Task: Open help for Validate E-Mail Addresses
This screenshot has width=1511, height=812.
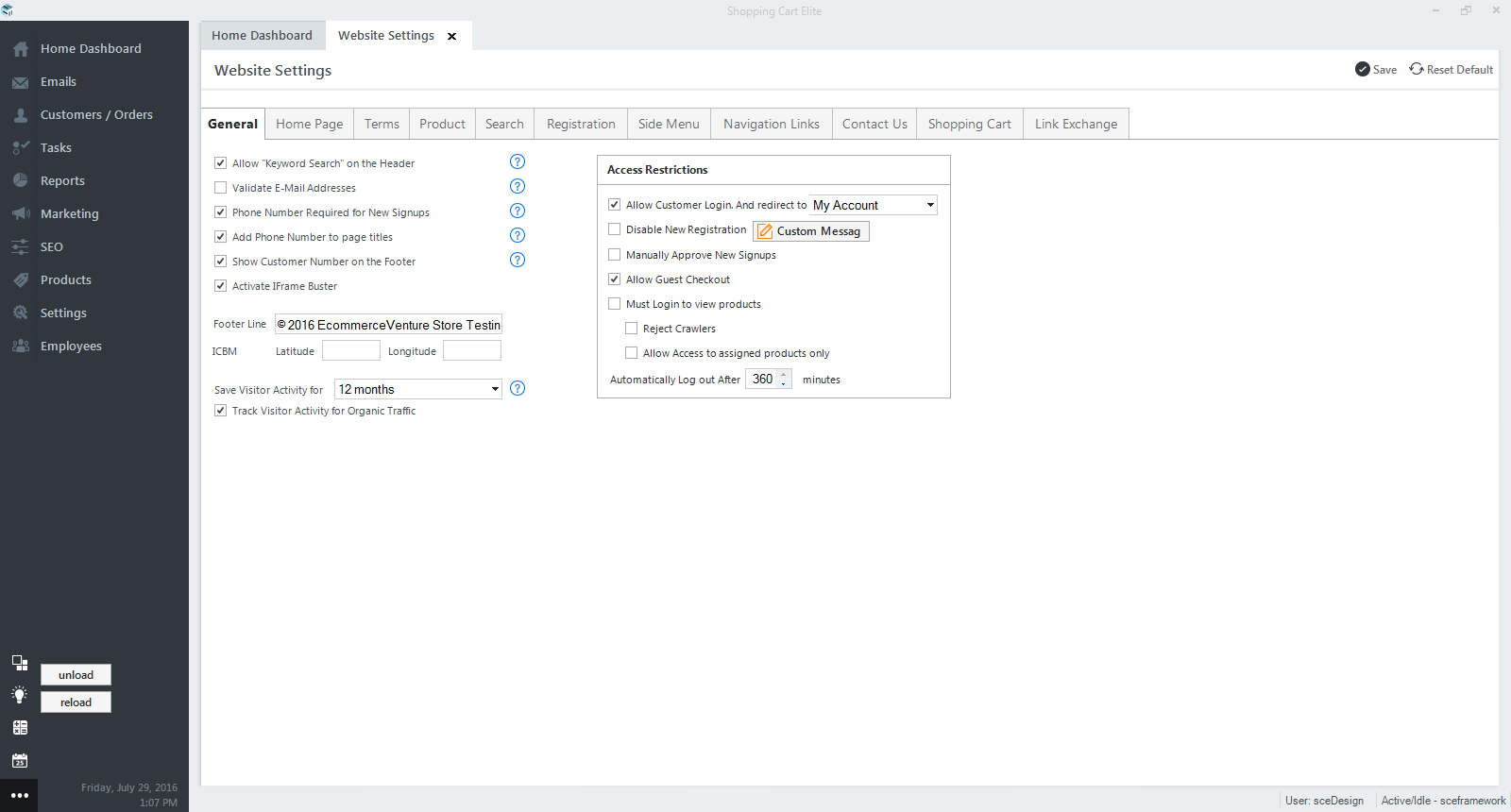Action: click(518, 186)
